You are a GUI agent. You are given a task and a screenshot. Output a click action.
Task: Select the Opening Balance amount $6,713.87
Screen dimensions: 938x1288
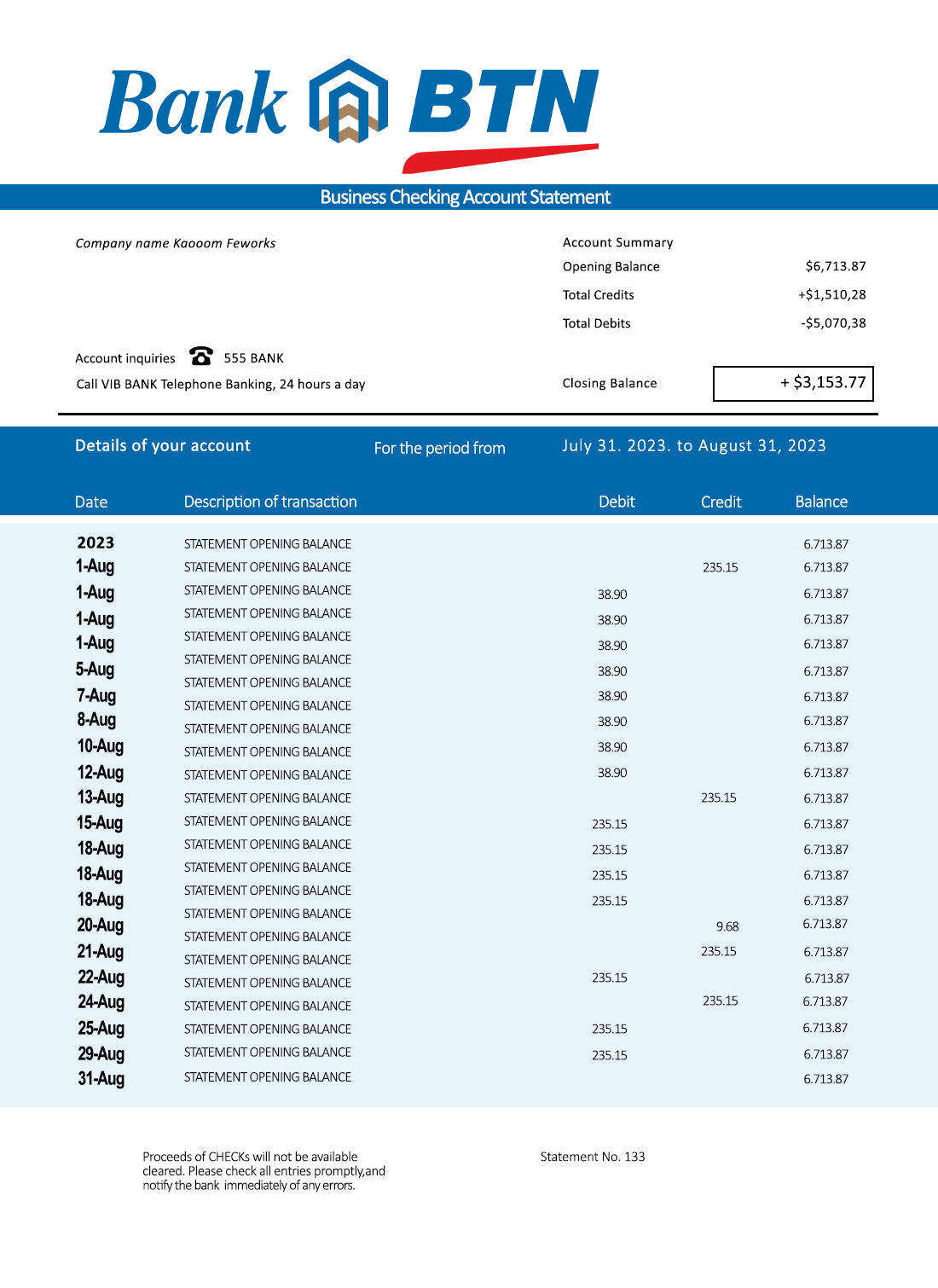[x=835, y=266]
